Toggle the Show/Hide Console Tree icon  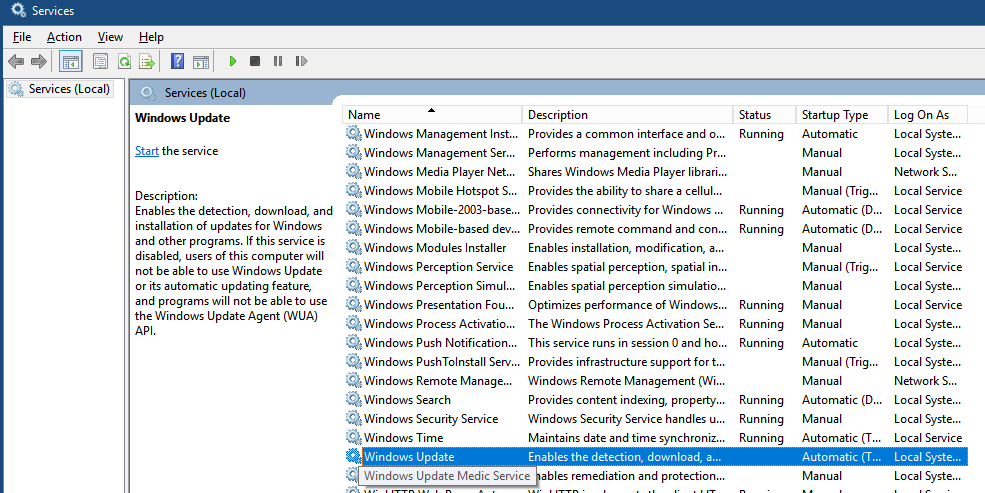coord(71,62)
